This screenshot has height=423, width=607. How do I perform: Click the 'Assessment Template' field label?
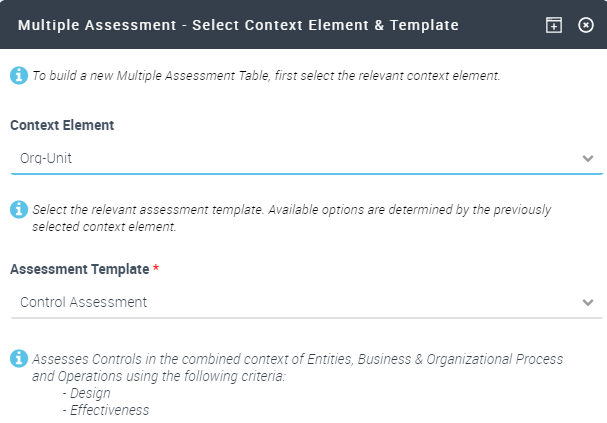(80, 269)
